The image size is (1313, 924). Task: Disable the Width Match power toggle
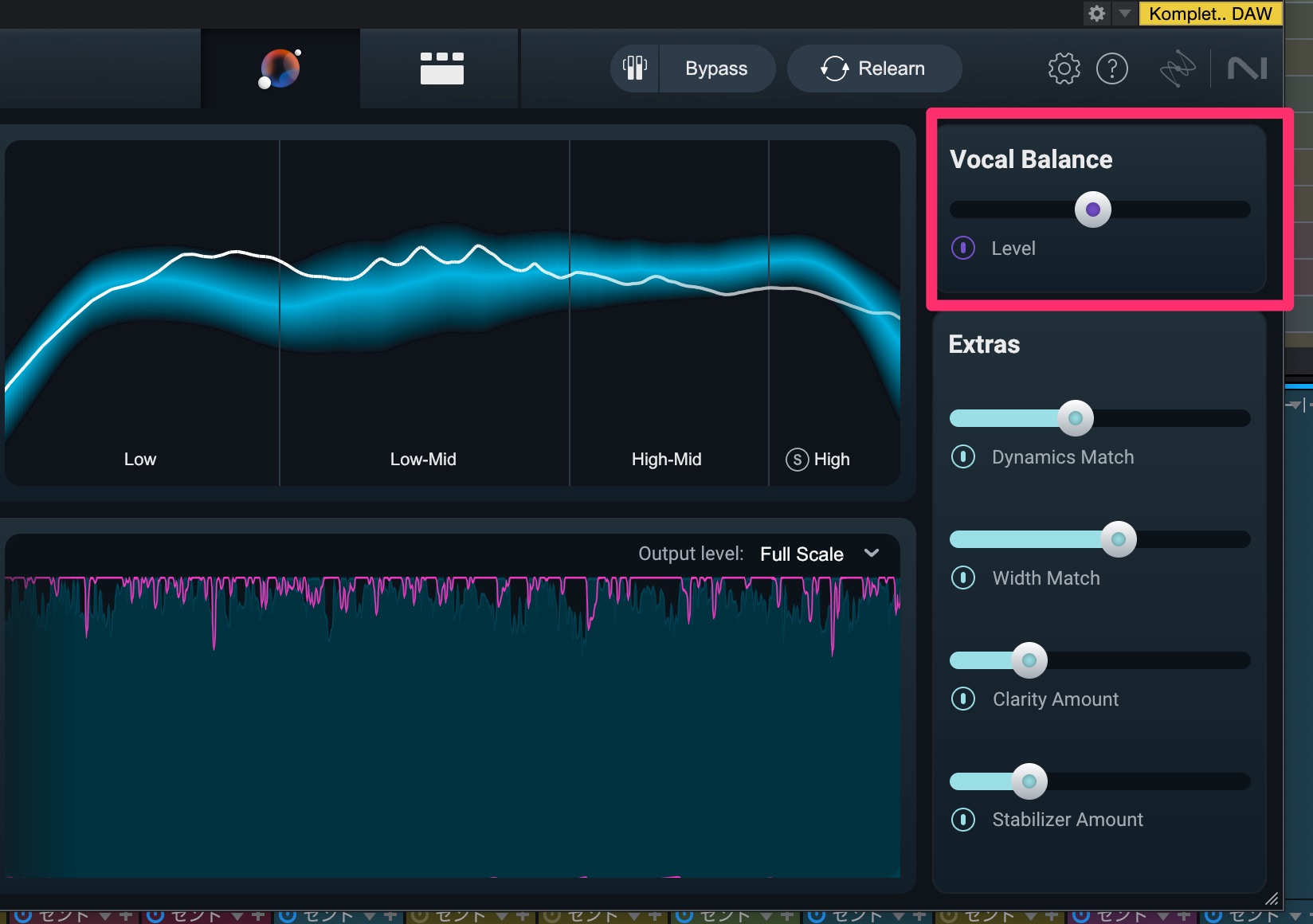pyautogui.click(x=963, y=577)
